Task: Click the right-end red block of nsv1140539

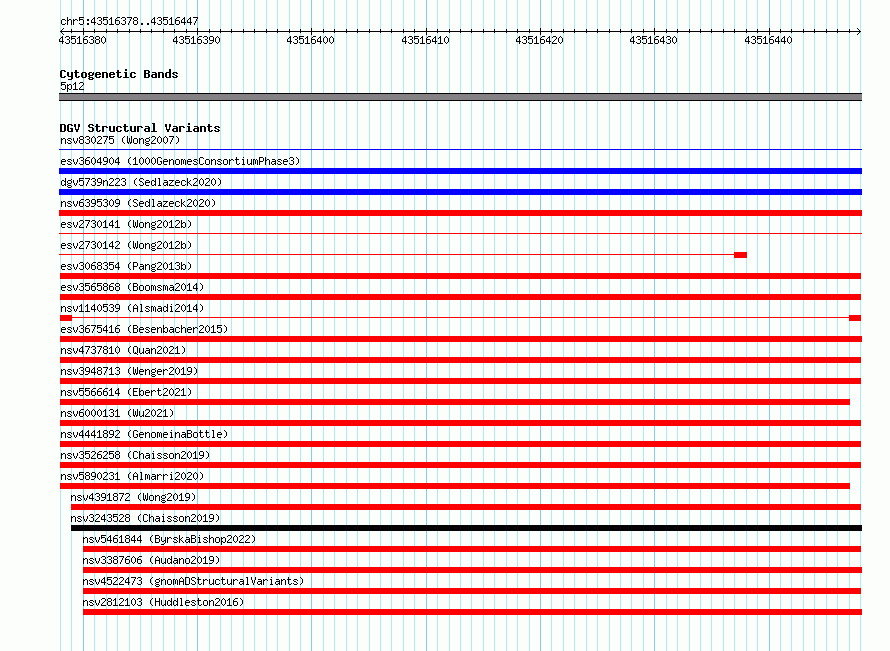Action: tap(855, 318)
